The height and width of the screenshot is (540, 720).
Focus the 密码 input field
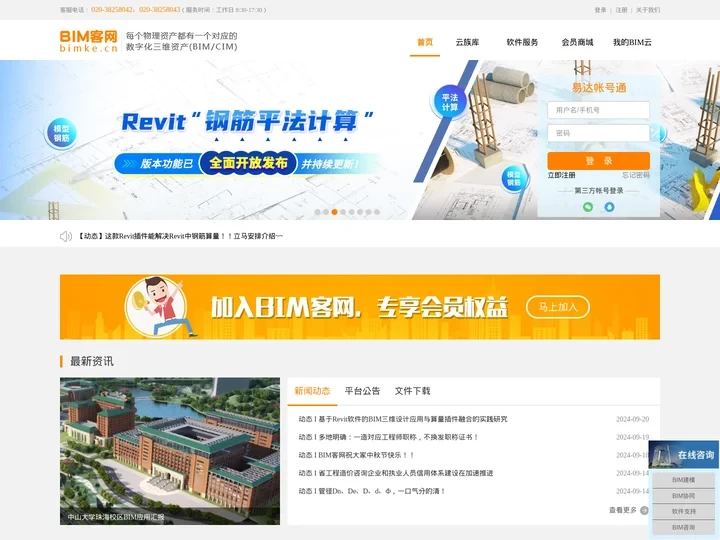[x=598, y=133]
